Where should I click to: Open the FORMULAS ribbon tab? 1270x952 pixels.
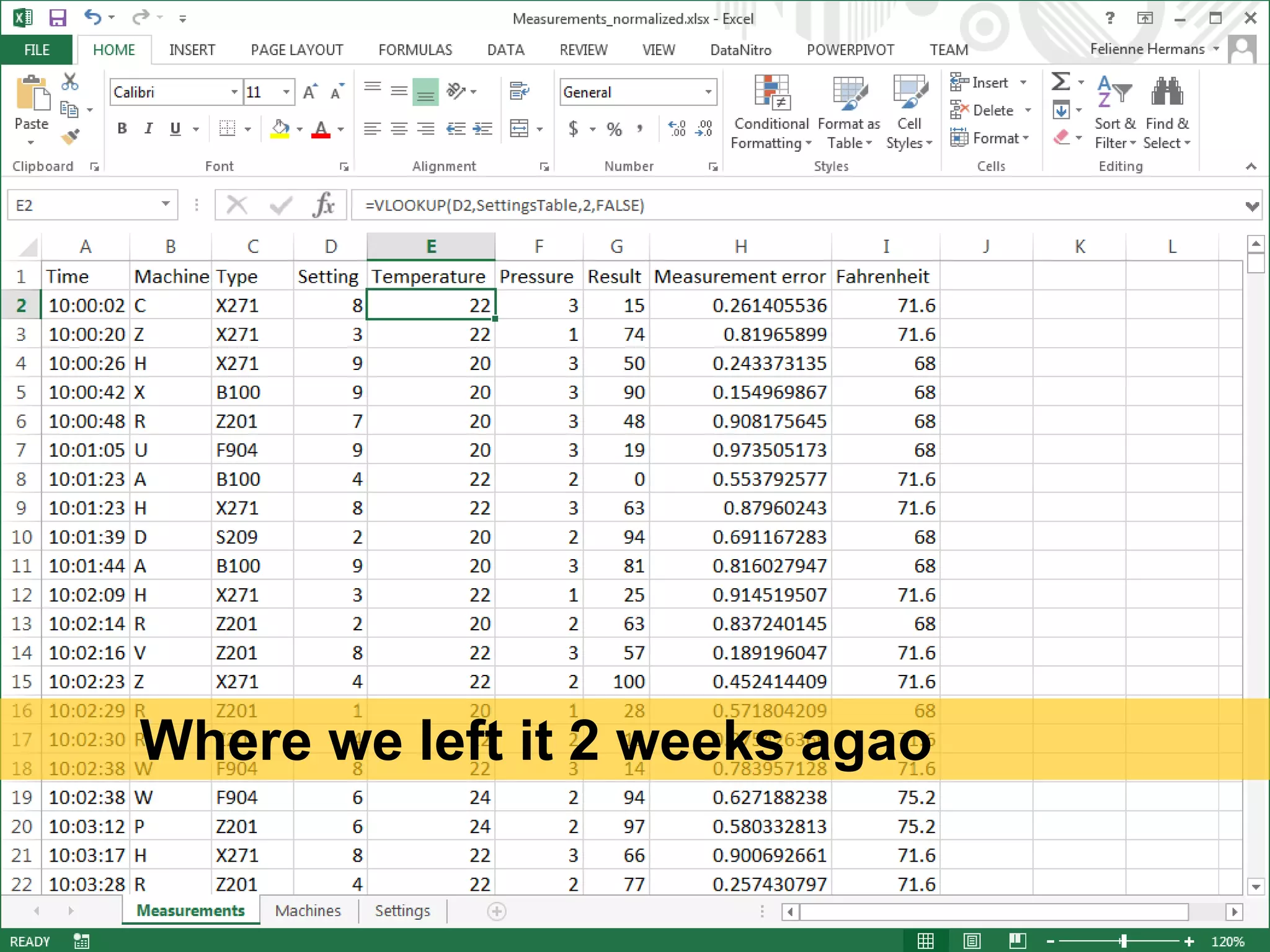[x=415, y=50]
